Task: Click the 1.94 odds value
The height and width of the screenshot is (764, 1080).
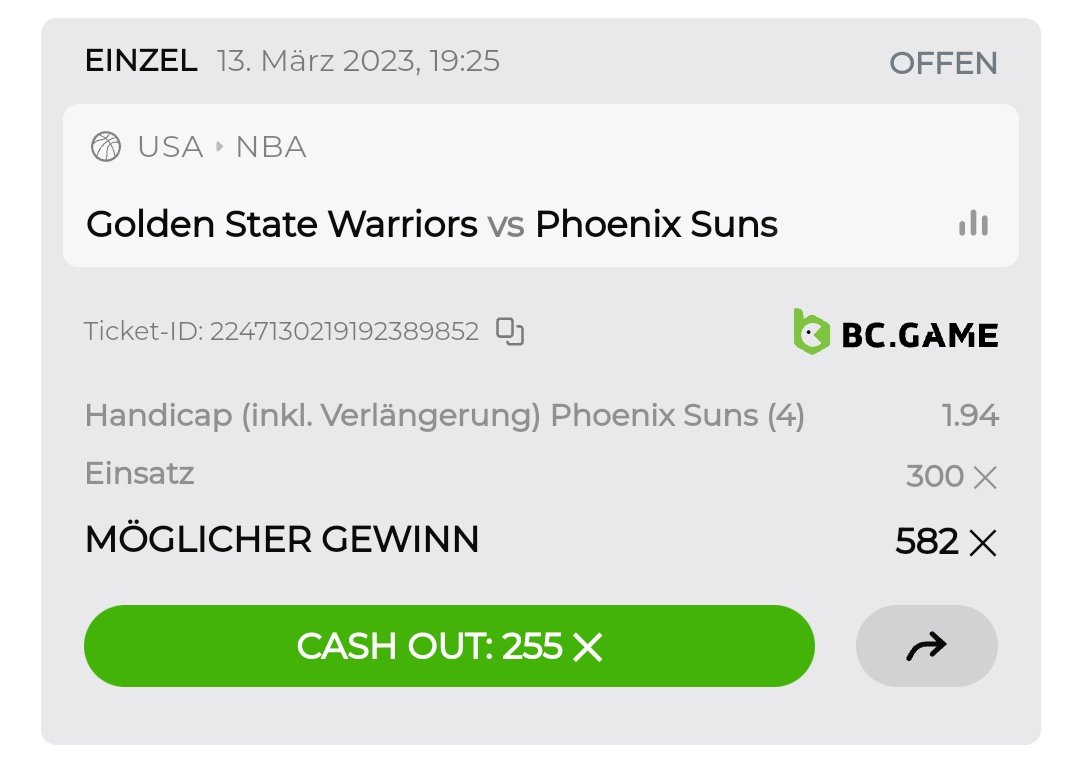Action: click(x=970, y=416)
